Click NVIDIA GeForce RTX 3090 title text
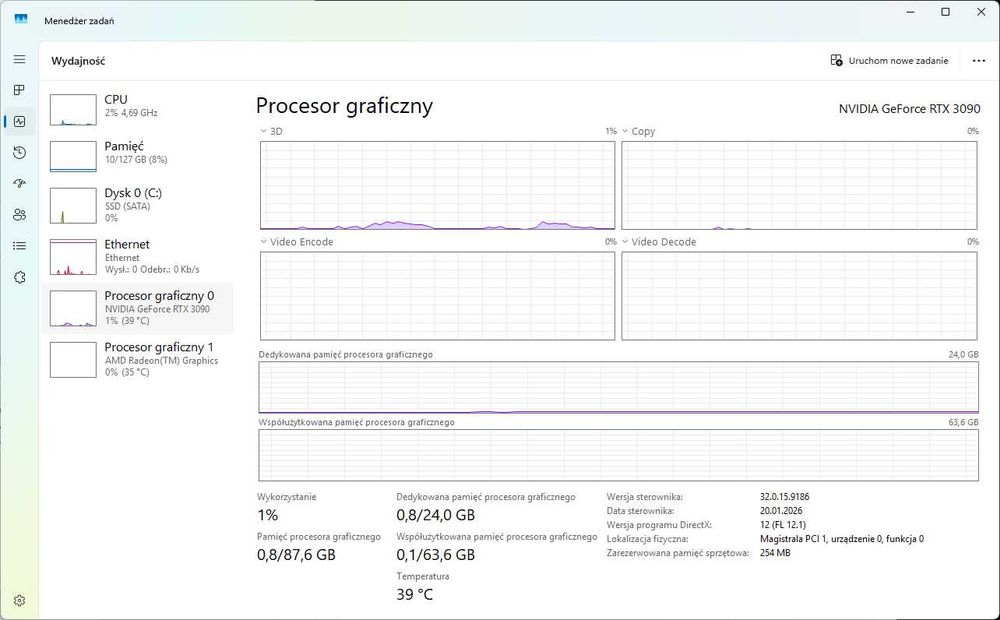The height and width of the screenshot is (620, 1000). tap(909, 109)
